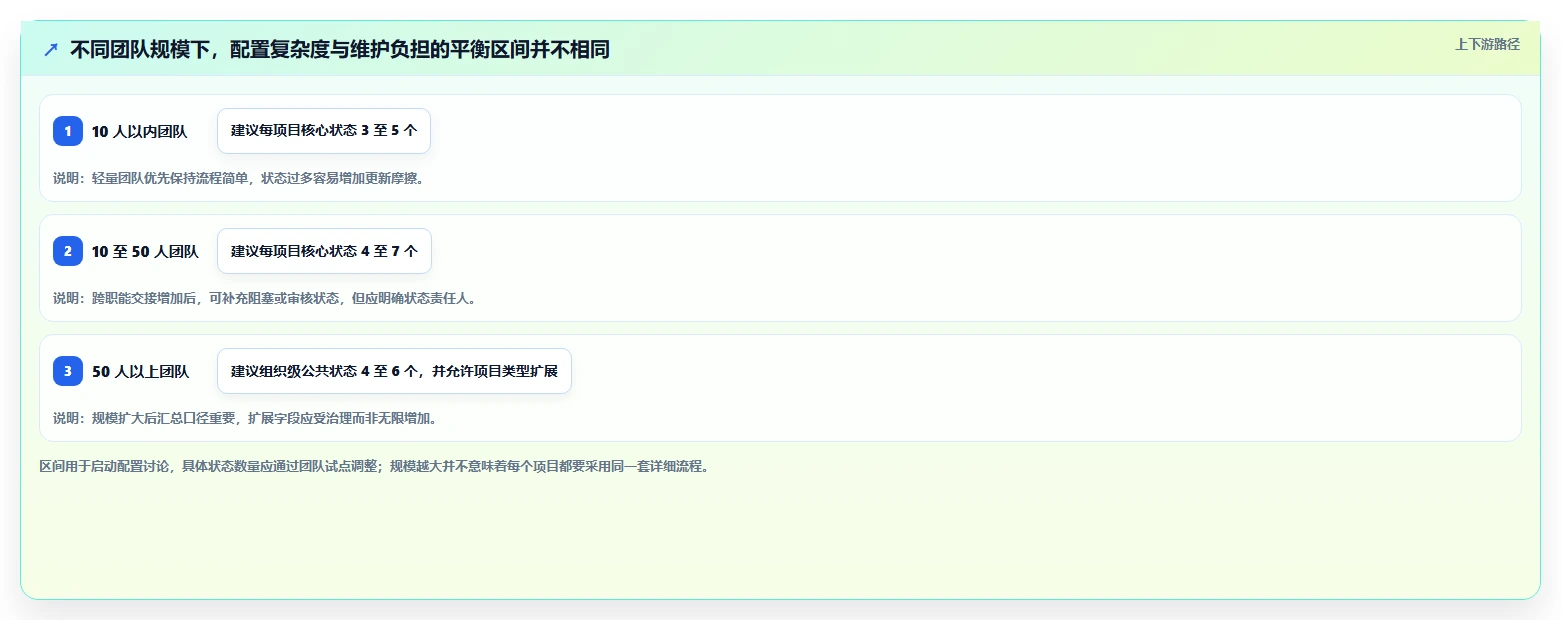Click the note about 跨职能交接增加后
This screenshot has width=1561, height=620.
(x=265, y=298)
